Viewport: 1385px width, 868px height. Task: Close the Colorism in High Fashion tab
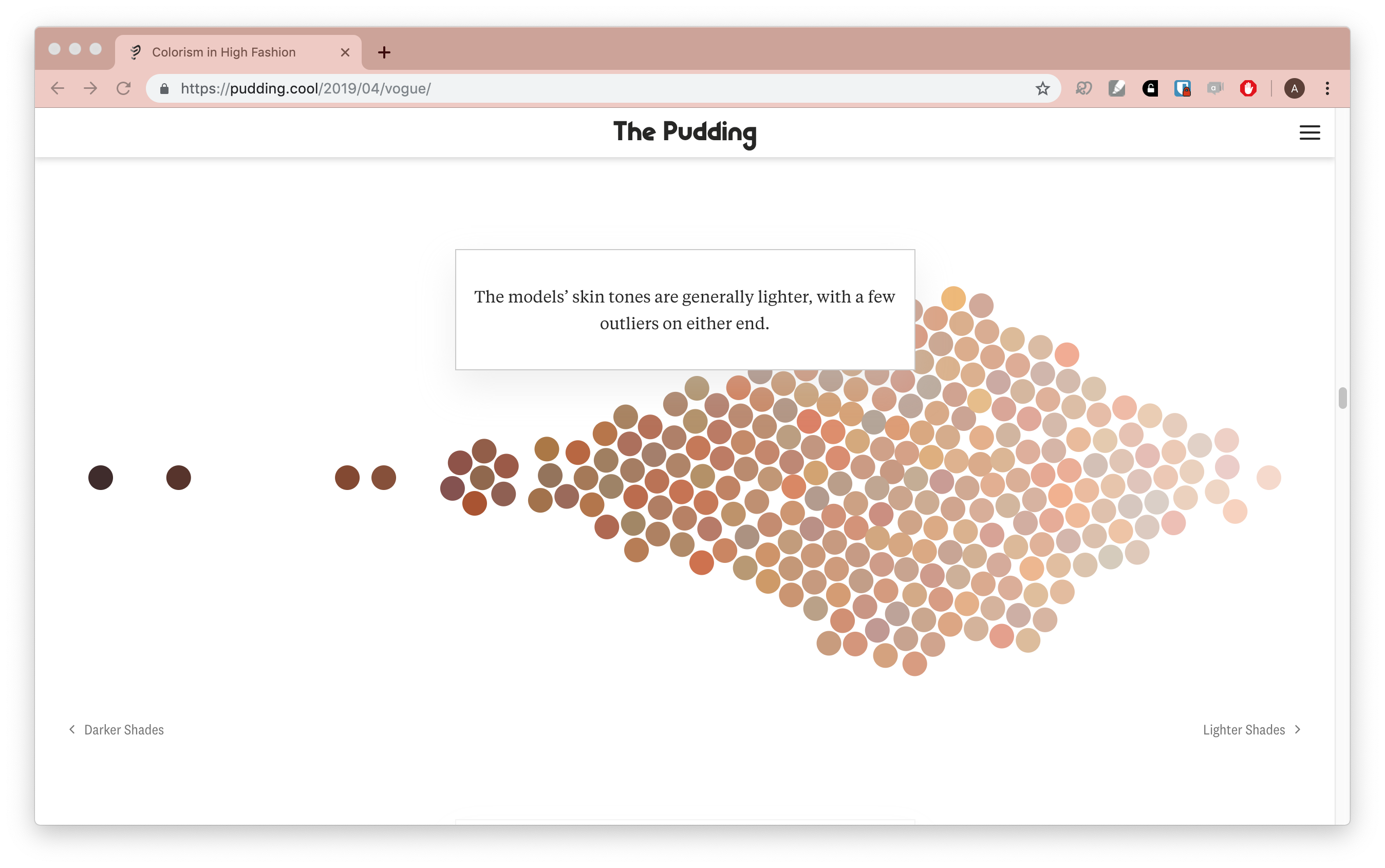click(x=345, y=52)
